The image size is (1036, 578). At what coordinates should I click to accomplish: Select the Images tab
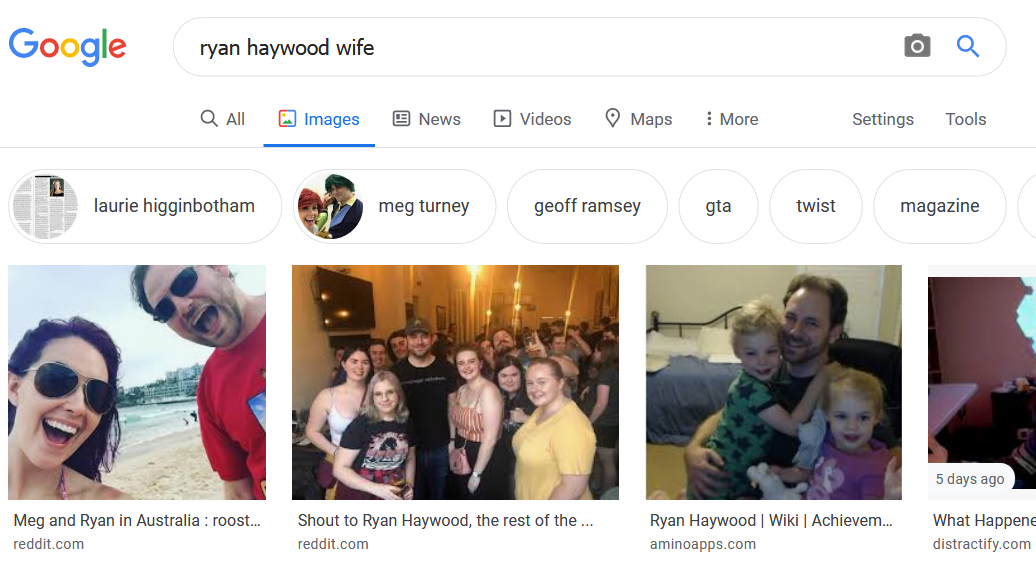(x=319, y=119)
